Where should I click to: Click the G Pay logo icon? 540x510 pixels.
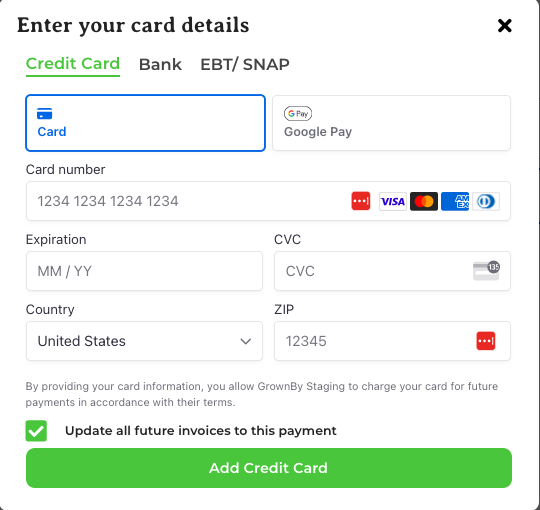298,113
